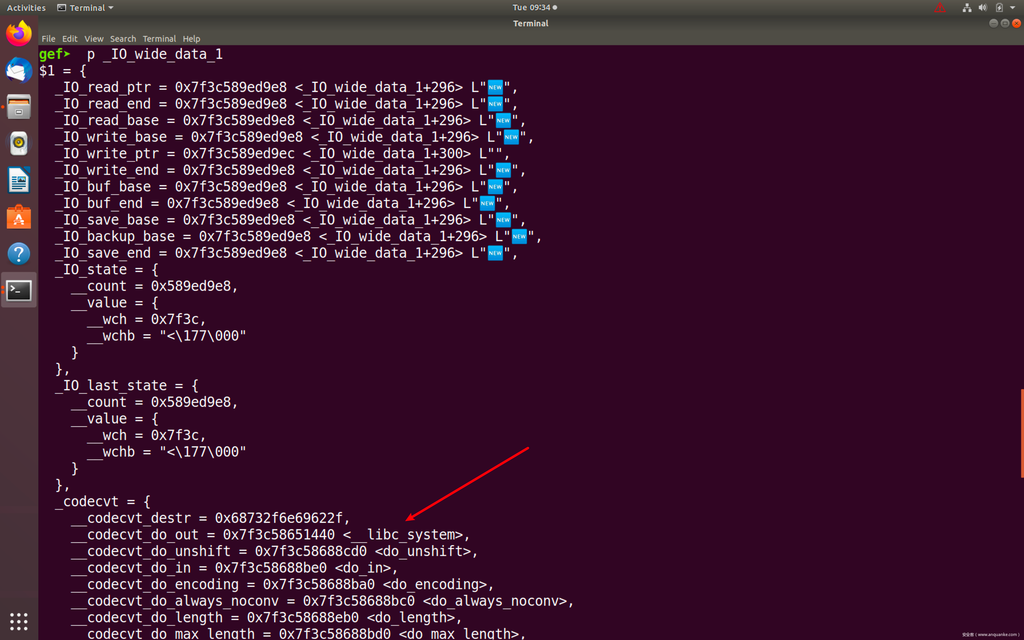This screenshot has width=1024, height=640.
Task: Click the __codecvt_do_encoding line
Action: [283, 584]
